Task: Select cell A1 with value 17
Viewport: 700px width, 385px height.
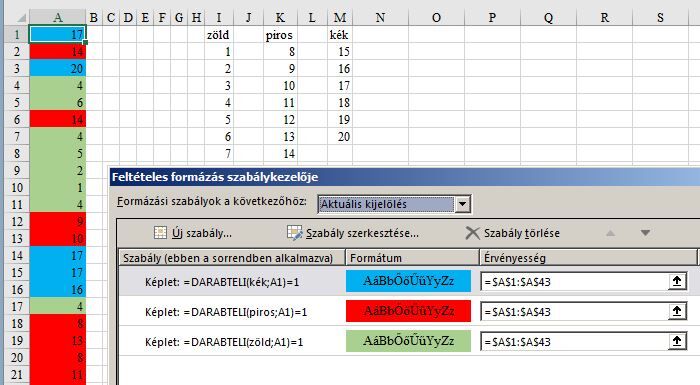Action: [58, 34]
